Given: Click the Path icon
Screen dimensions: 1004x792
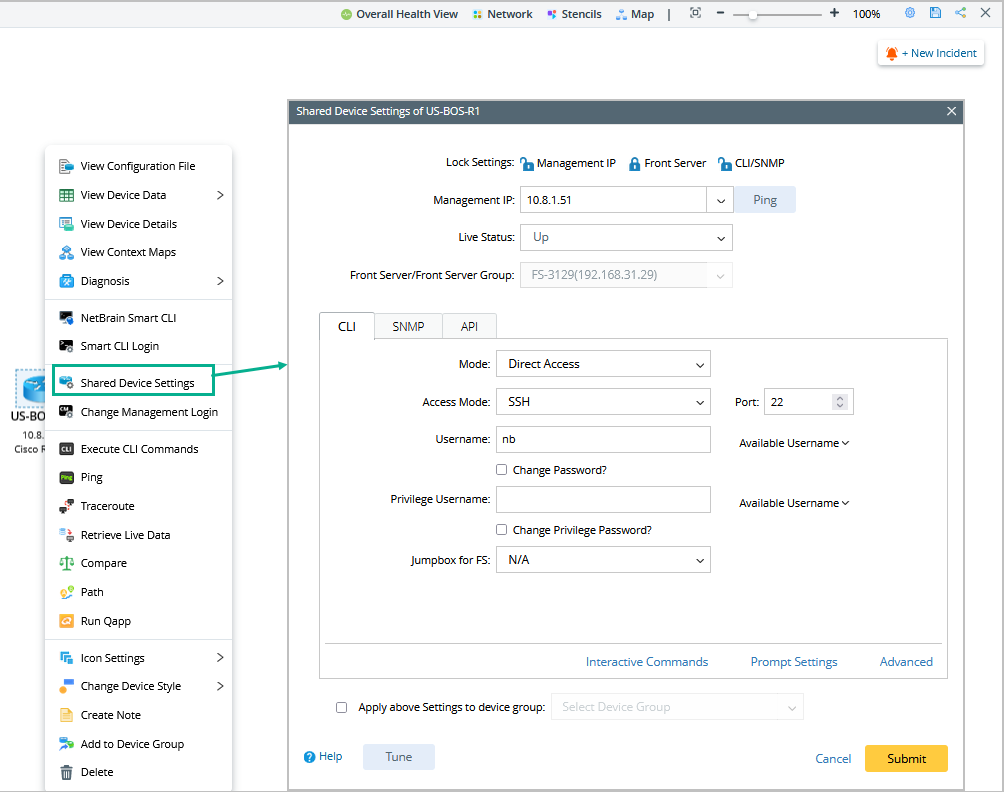Looking at the screenshot, I should pyautogui.click(x=67, y=592).
